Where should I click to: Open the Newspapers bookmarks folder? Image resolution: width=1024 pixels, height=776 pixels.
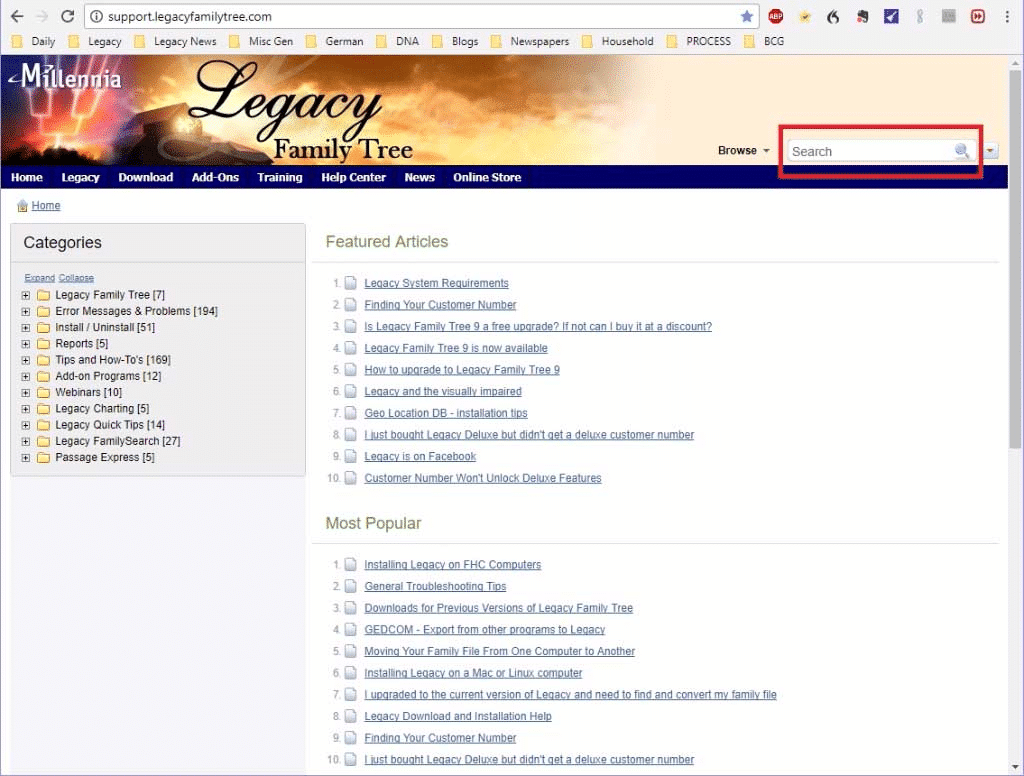[x=530, y=41]
